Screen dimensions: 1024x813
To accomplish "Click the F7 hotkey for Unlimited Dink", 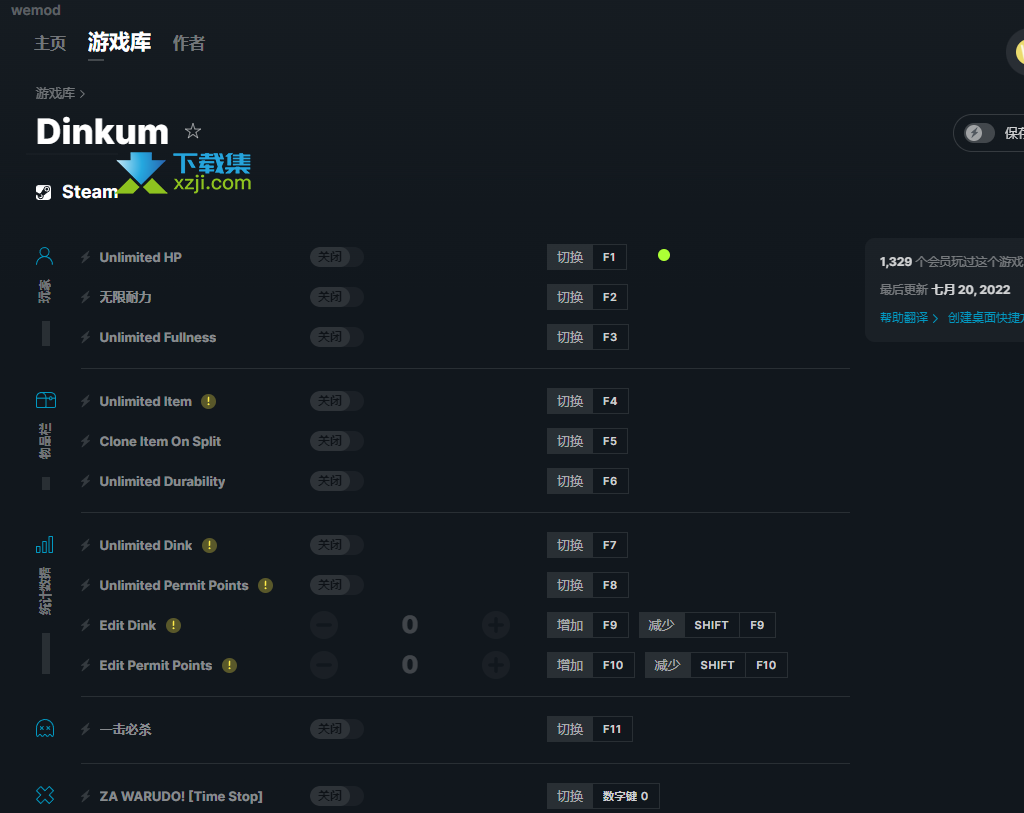I will [x=587, y=545].
